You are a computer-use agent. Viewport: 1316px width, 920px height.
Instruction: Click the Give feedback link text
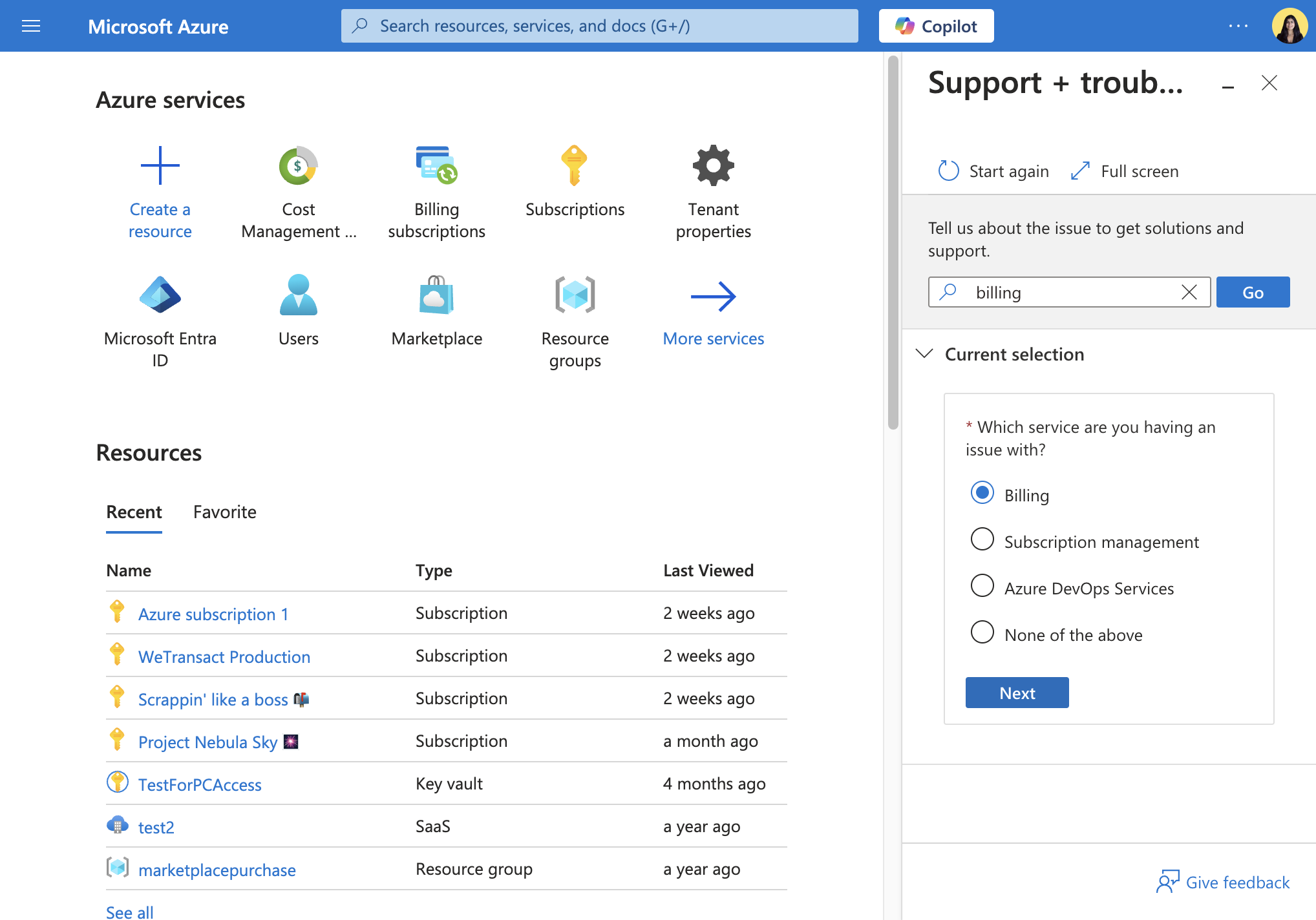tap(1238, 883)
